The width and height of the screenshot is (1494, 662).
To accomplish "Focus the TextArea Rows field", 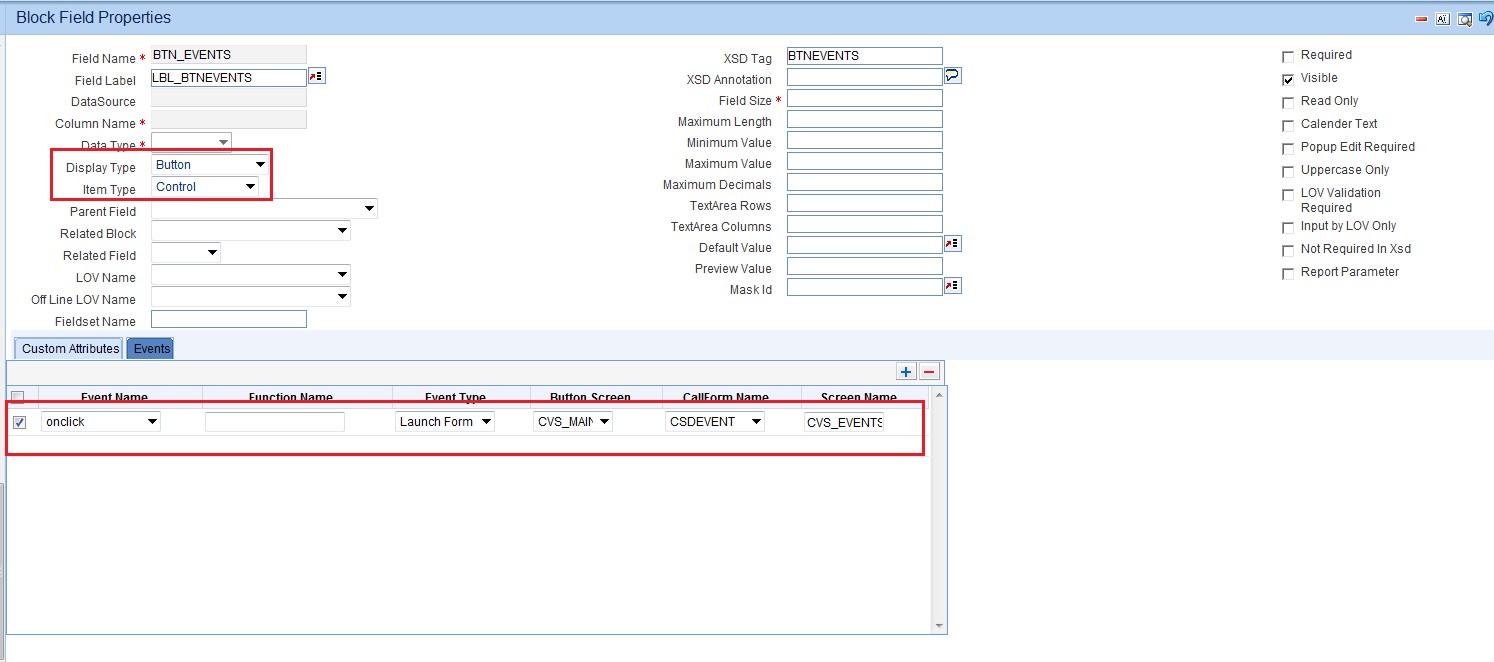I will [x=865, y=203].
